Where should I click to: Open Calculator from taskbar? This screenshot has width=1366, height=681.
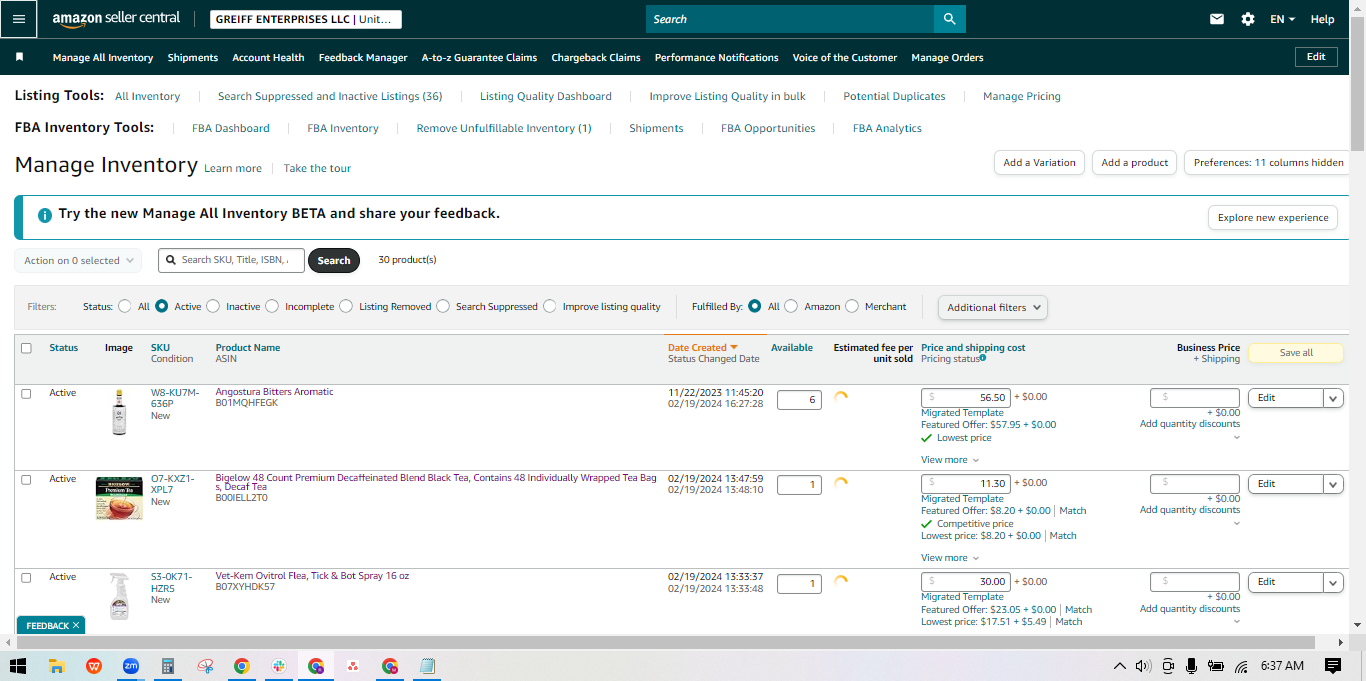tap(168, 666)
